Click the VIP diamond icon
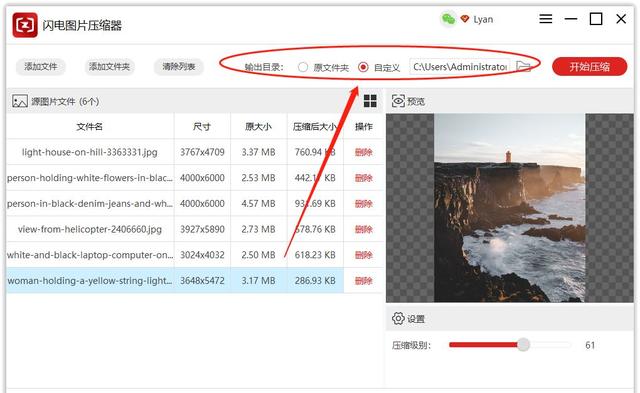 click(x=464, y=19)
